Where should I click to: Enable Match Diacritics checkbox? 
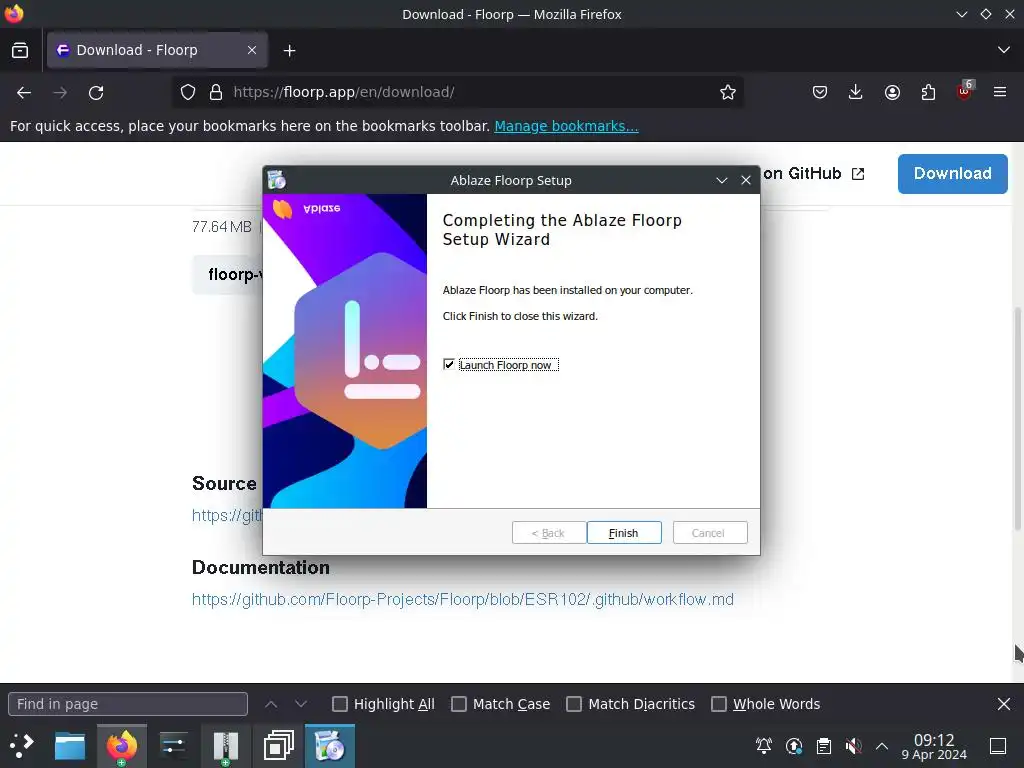pos(574,704)
